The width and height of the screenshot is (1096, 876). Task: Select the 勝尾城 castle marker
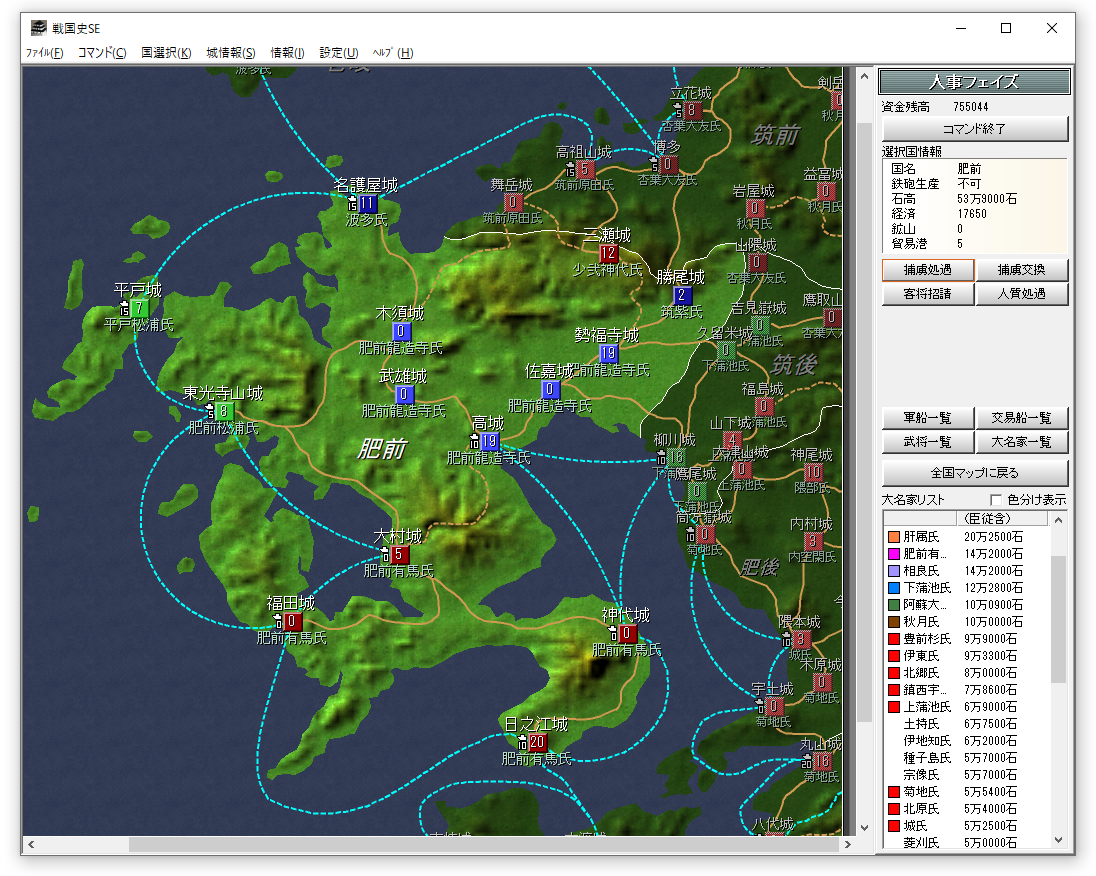683,295
